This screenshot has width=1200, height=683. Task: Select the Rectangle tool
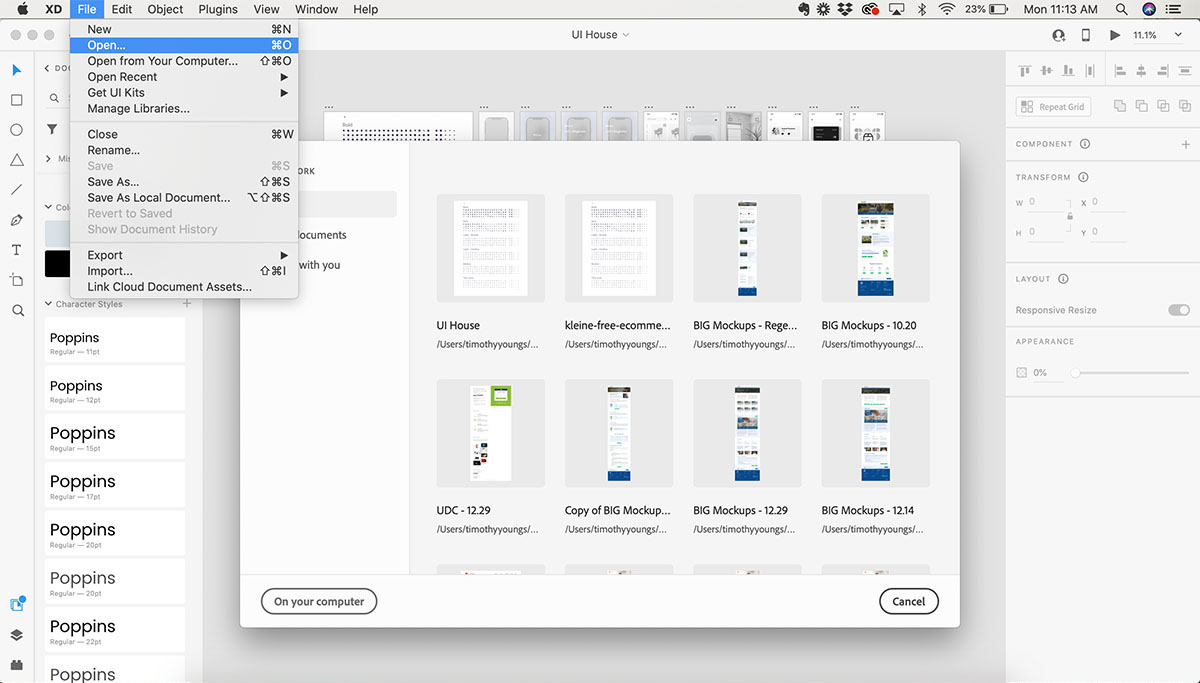17,100
